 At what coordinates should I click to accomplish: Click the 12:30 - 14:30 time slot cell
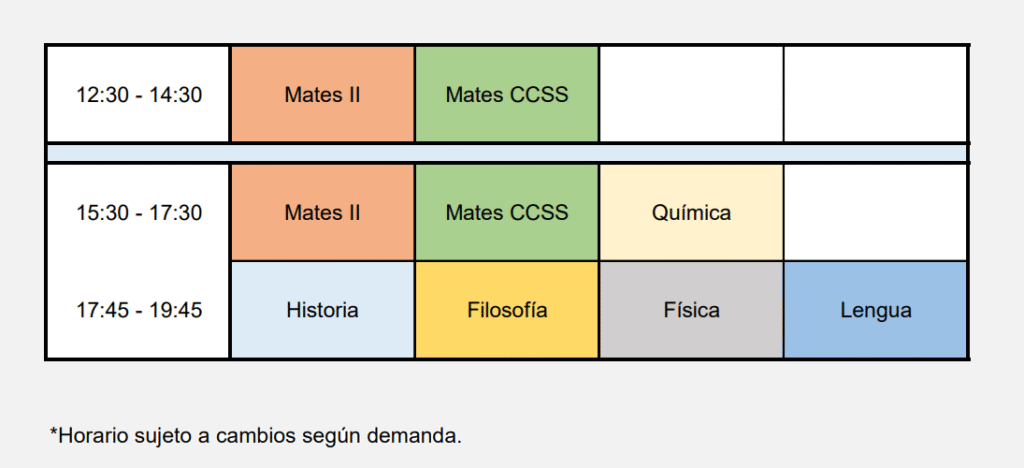(x=138, y=94)
